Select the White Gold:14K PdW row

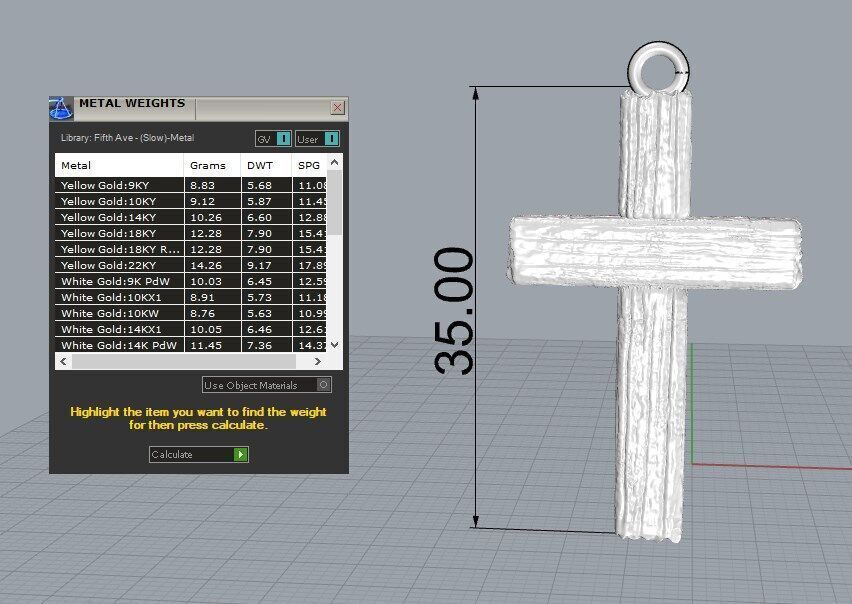click(191, 345)
